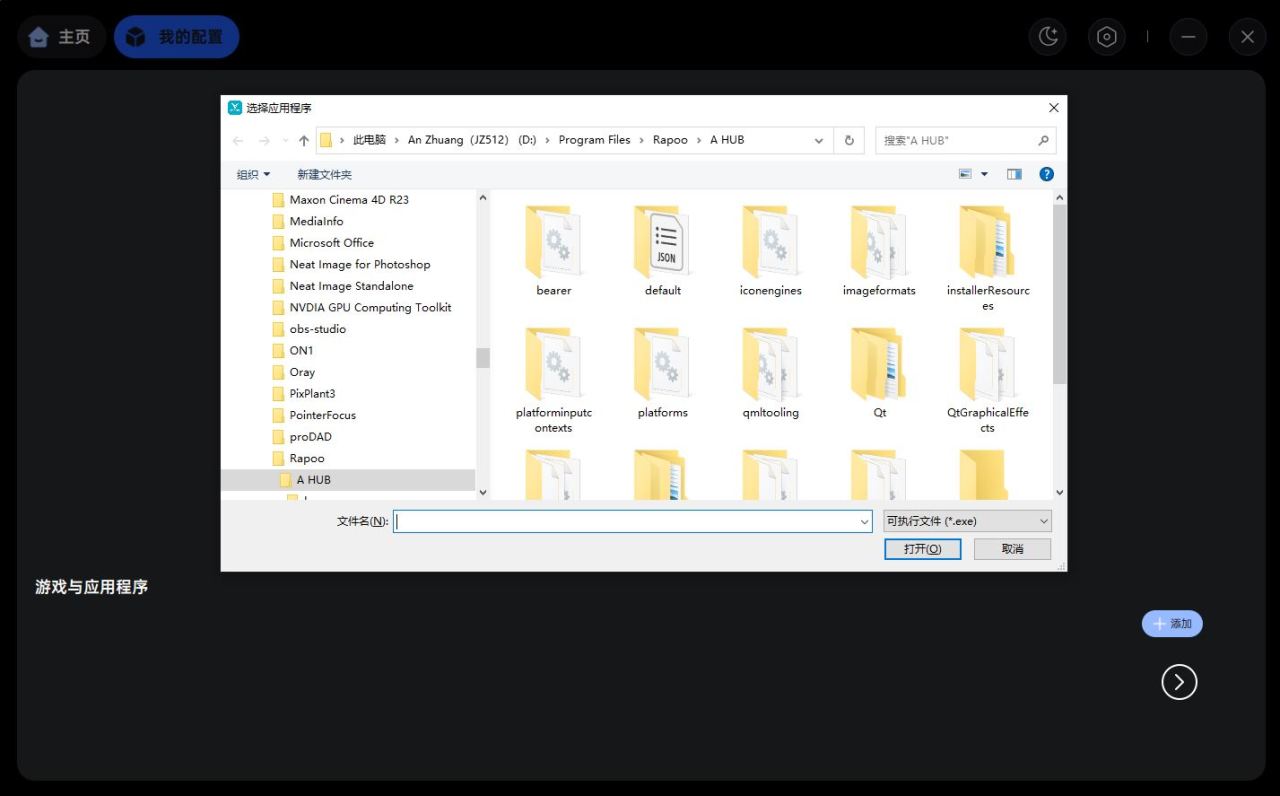
Task: Select the platforminputcontexts folder
Action: tap(553, 380)
